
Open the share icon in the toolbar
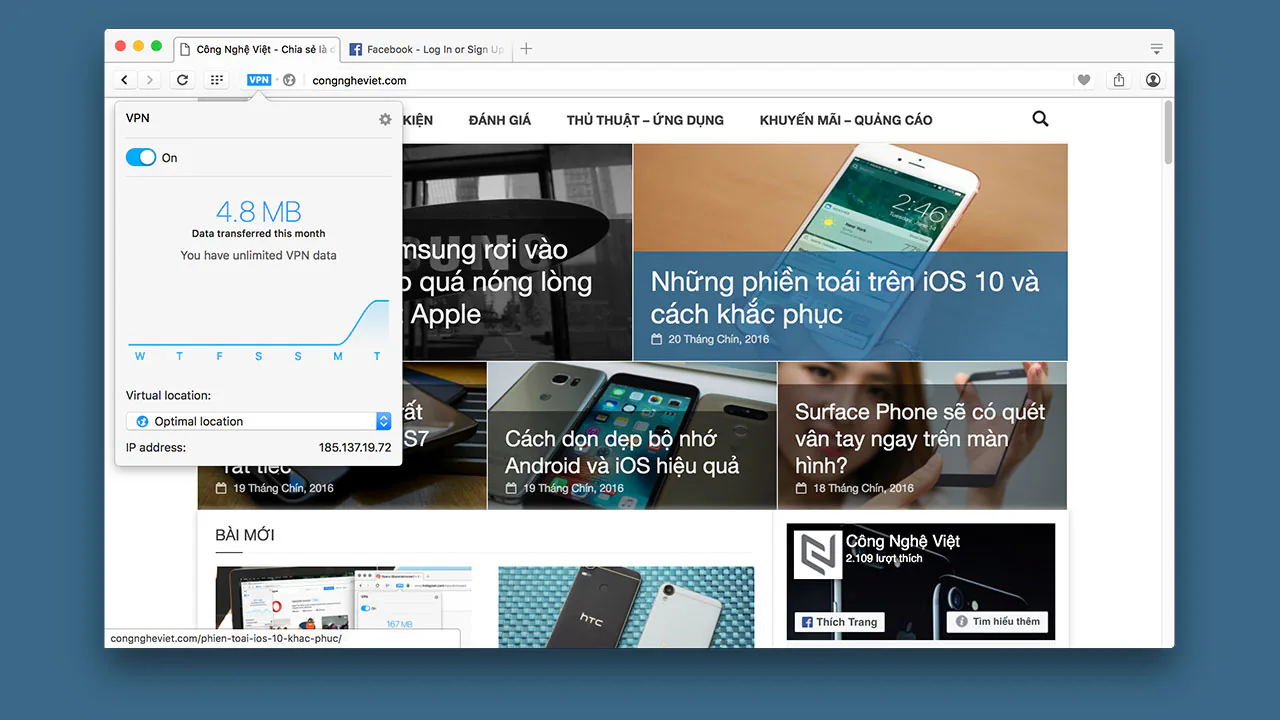point(1119,80)
